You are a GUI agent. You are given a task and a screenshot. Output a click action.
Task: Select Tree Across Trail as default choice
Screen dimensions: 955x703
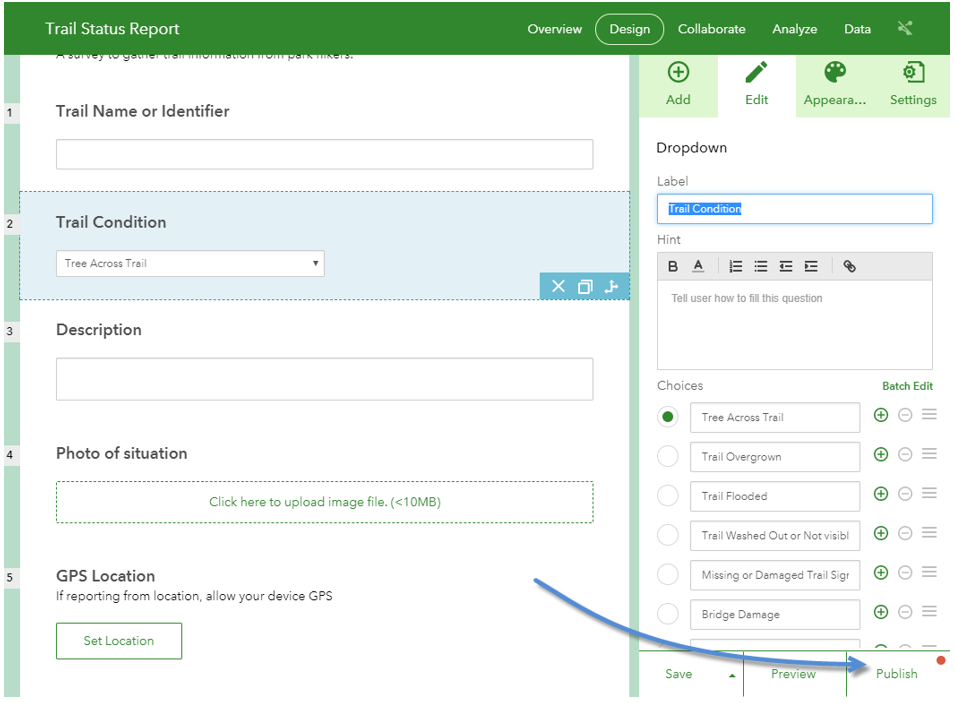[668, 417]
